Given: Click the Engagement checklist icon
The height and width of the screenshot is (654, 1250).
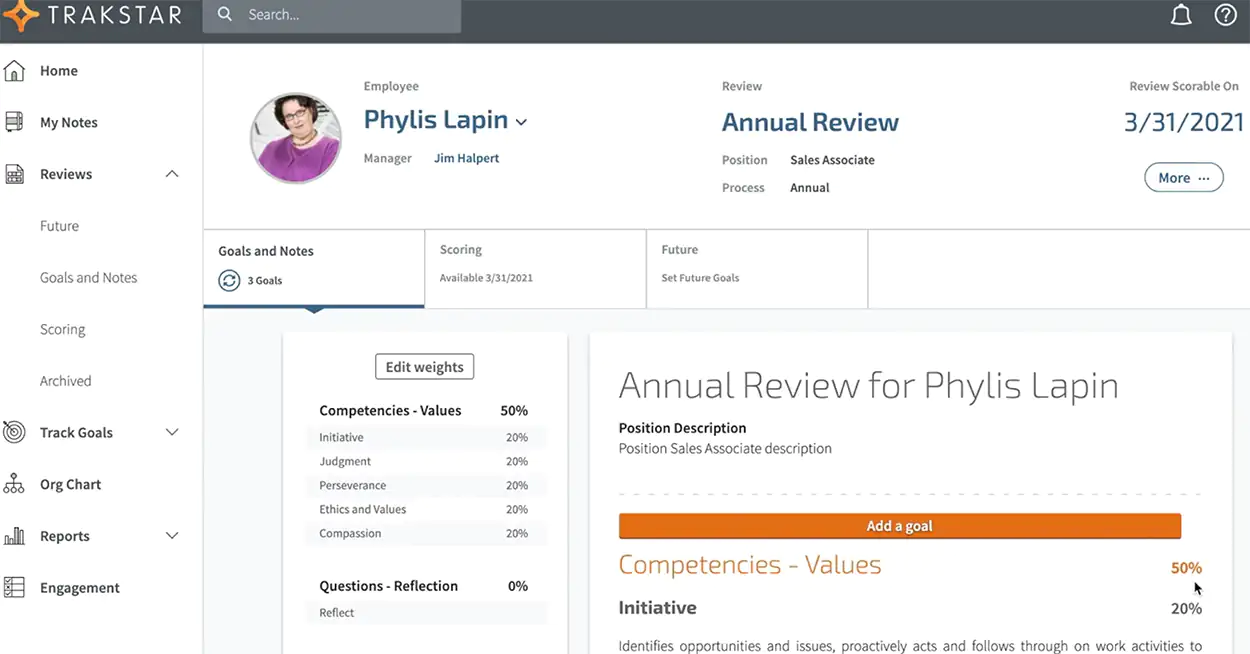Looking at the screenshot, I should (x=14, y=588).
